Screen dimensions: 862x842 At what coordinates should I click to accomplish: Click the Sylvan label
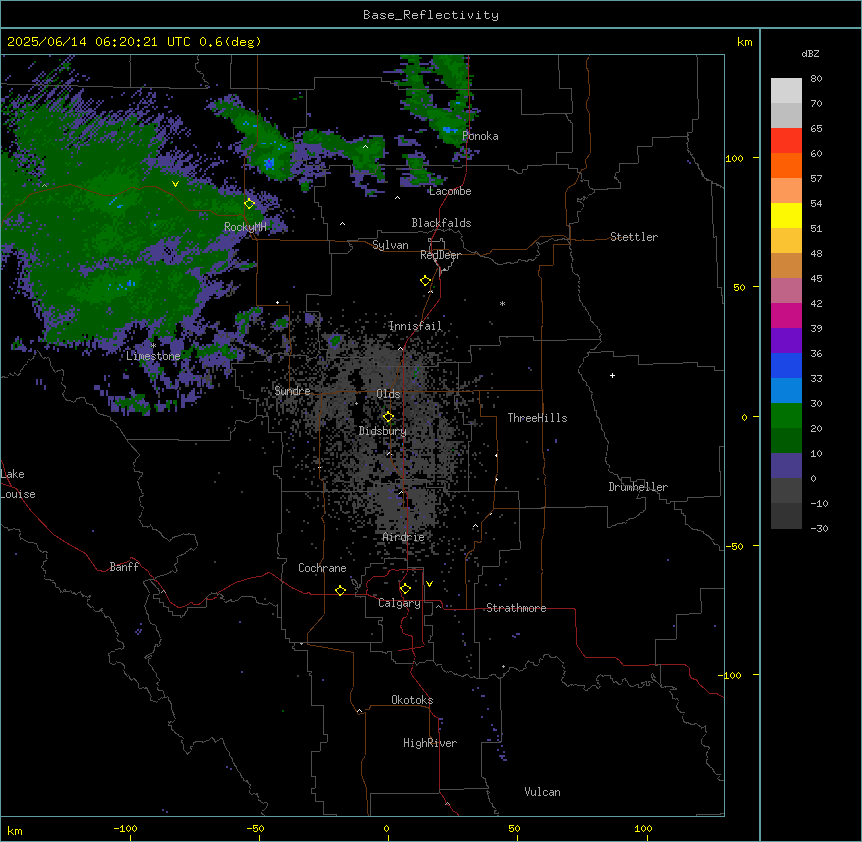[390, 245]
